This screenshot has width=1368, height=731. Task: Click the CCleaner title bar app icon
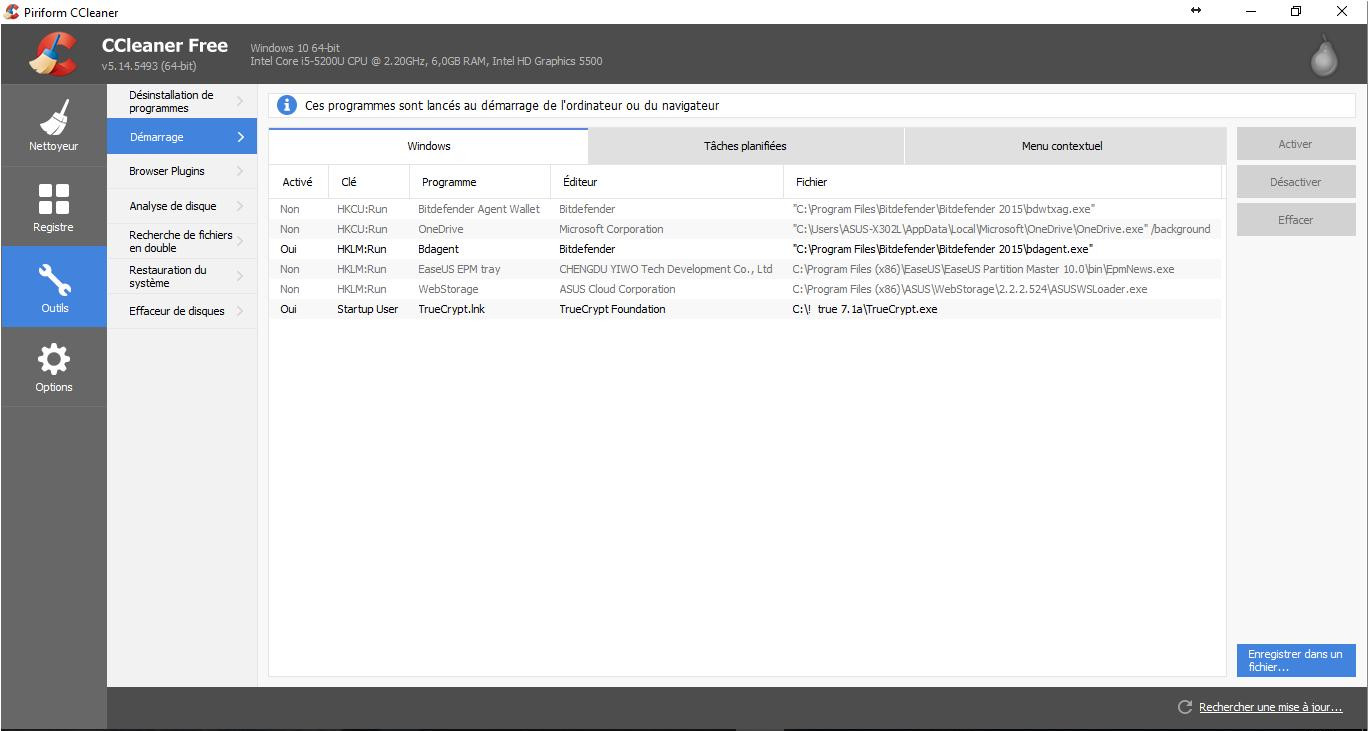click(x=12, y=12)
